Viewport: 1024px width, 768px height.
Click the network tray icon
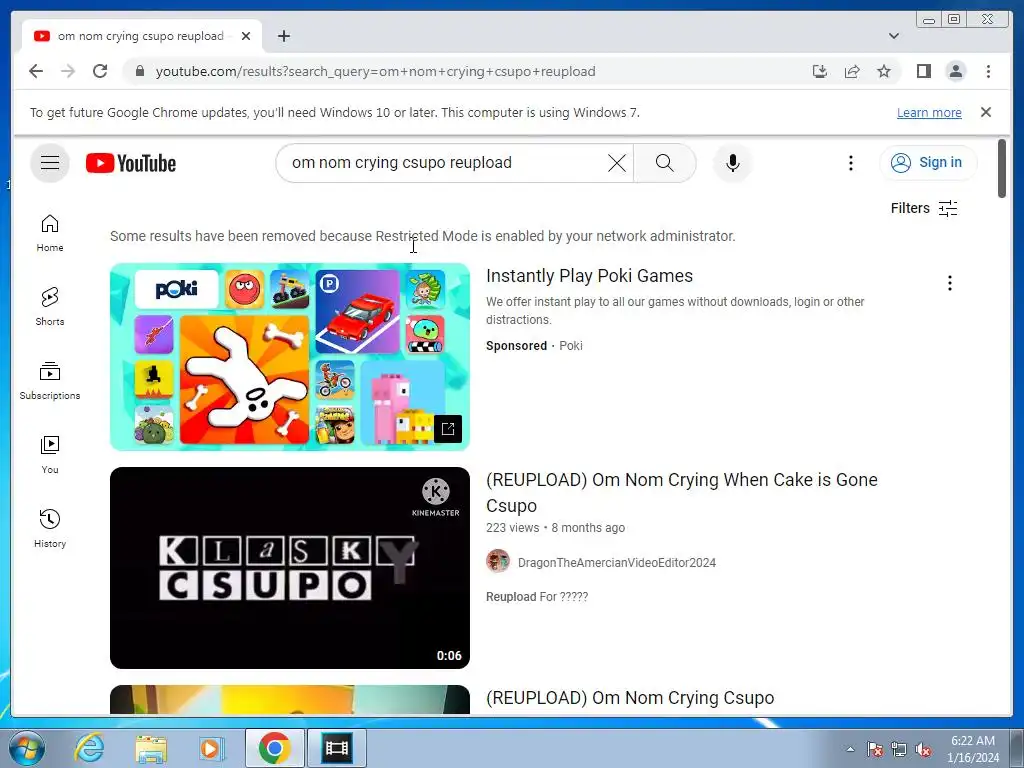pos(899,749)
